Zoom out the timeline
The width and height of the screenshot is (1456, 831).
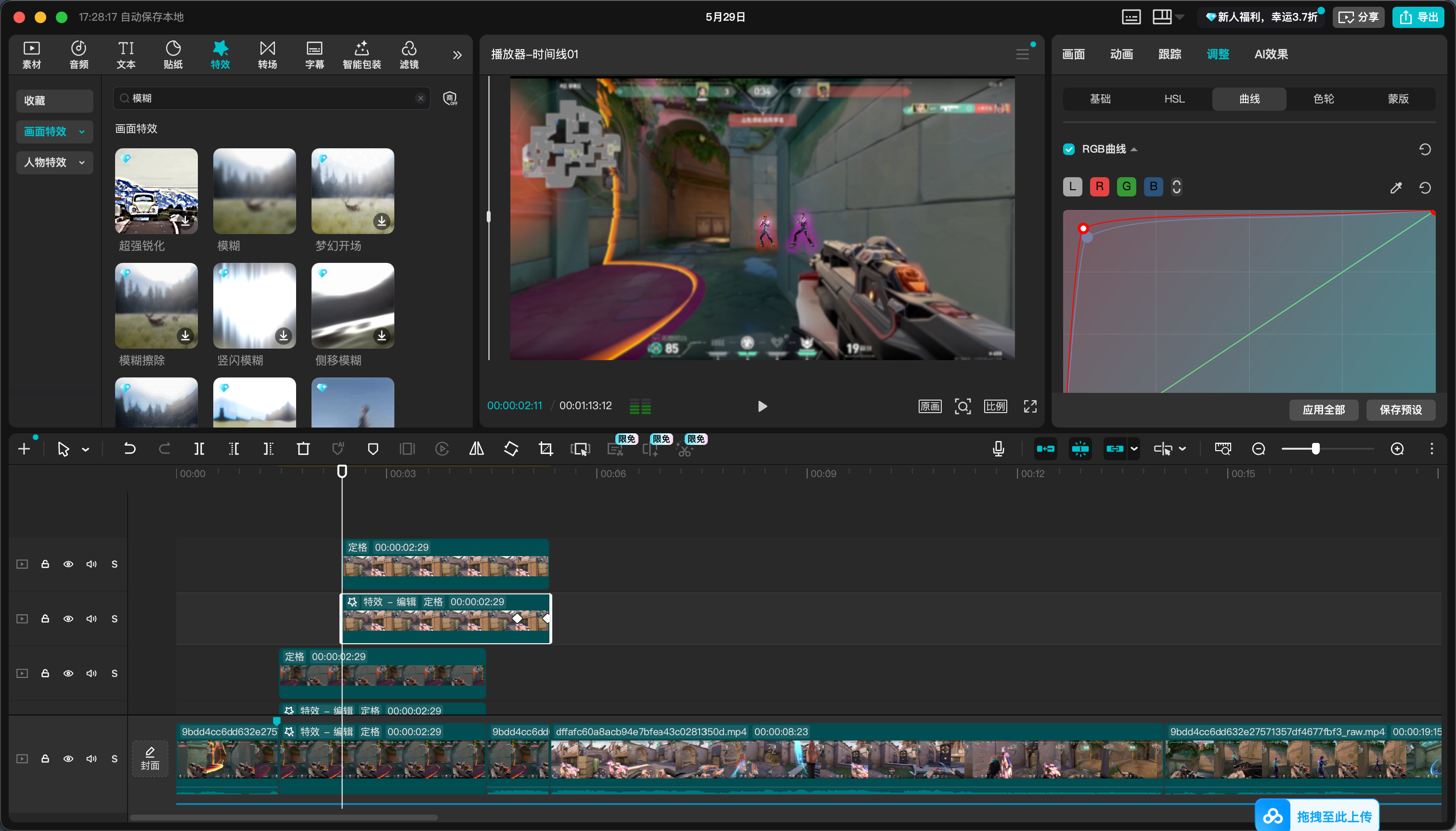(x=1259, y=449)
